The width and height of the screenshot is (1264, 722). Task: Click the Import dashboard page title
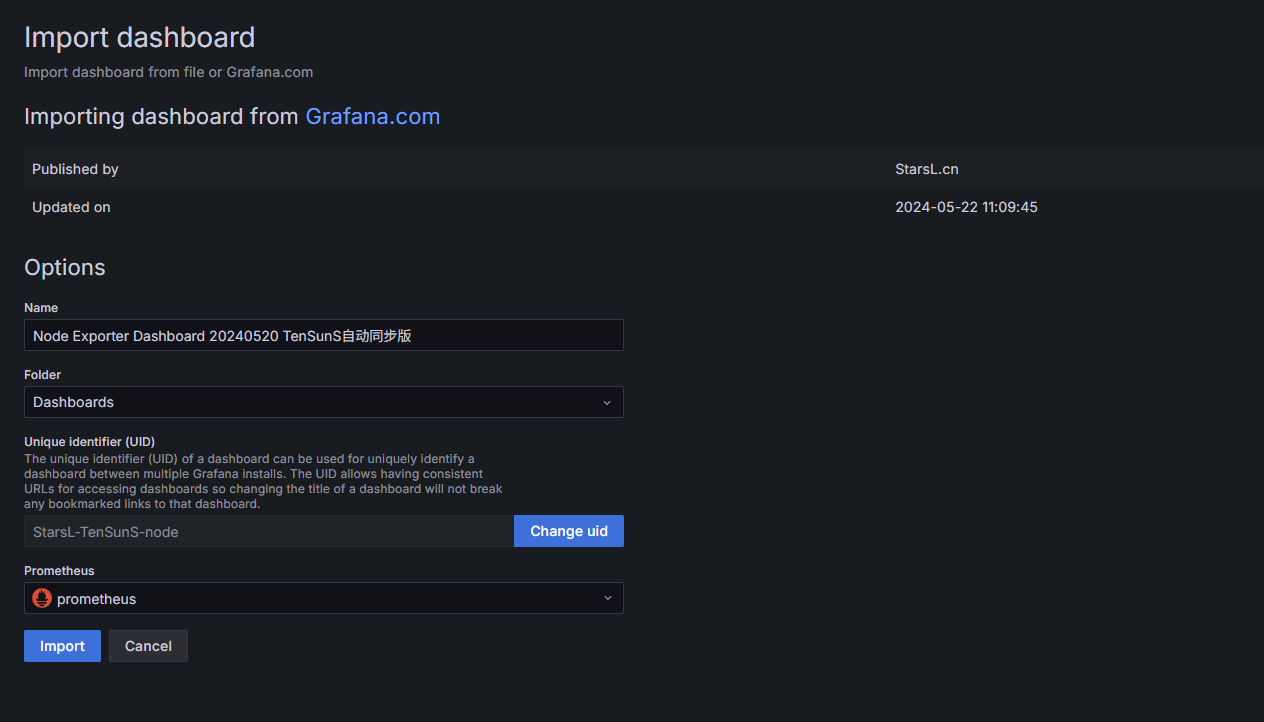coord(139,37)
